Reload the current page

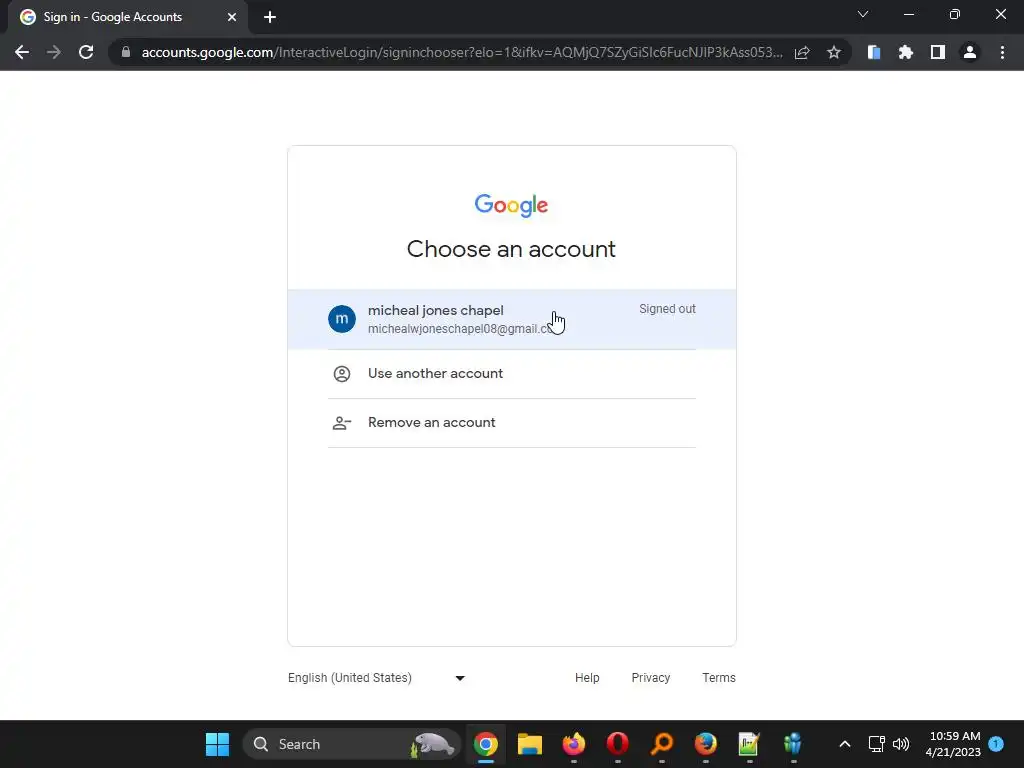coord(86,52)
